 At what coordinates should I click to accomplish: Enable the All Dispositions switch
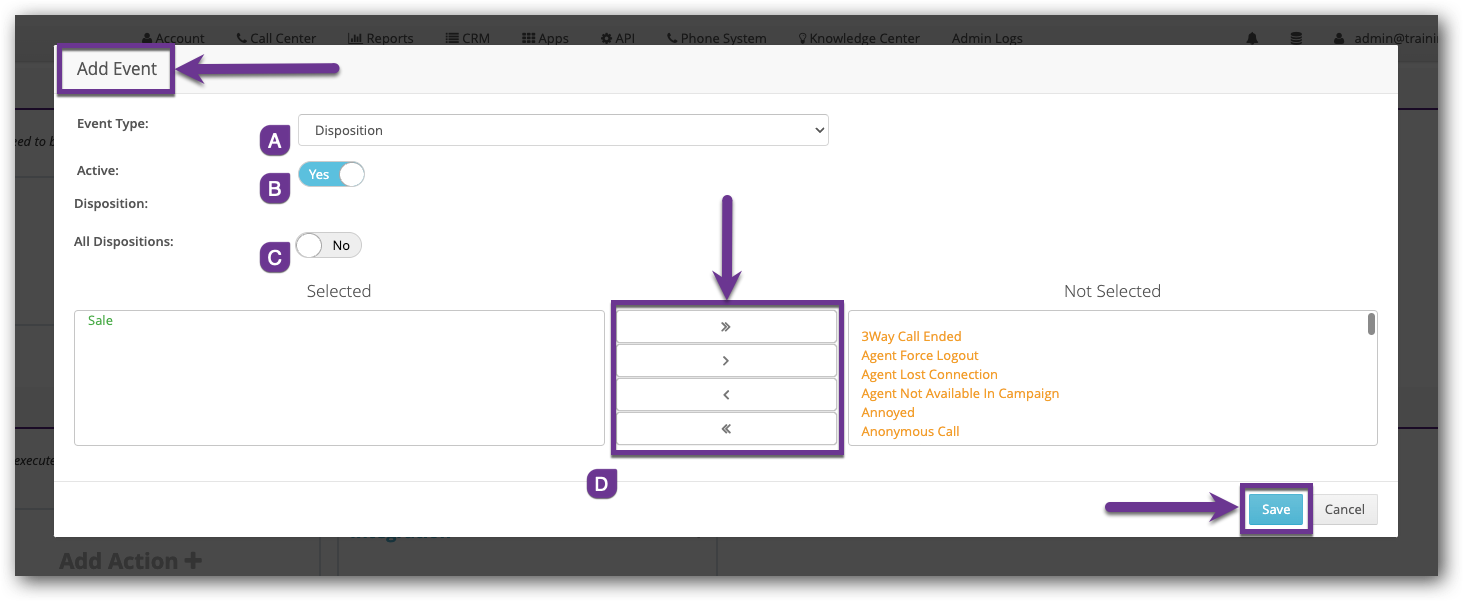pos(329,245)
